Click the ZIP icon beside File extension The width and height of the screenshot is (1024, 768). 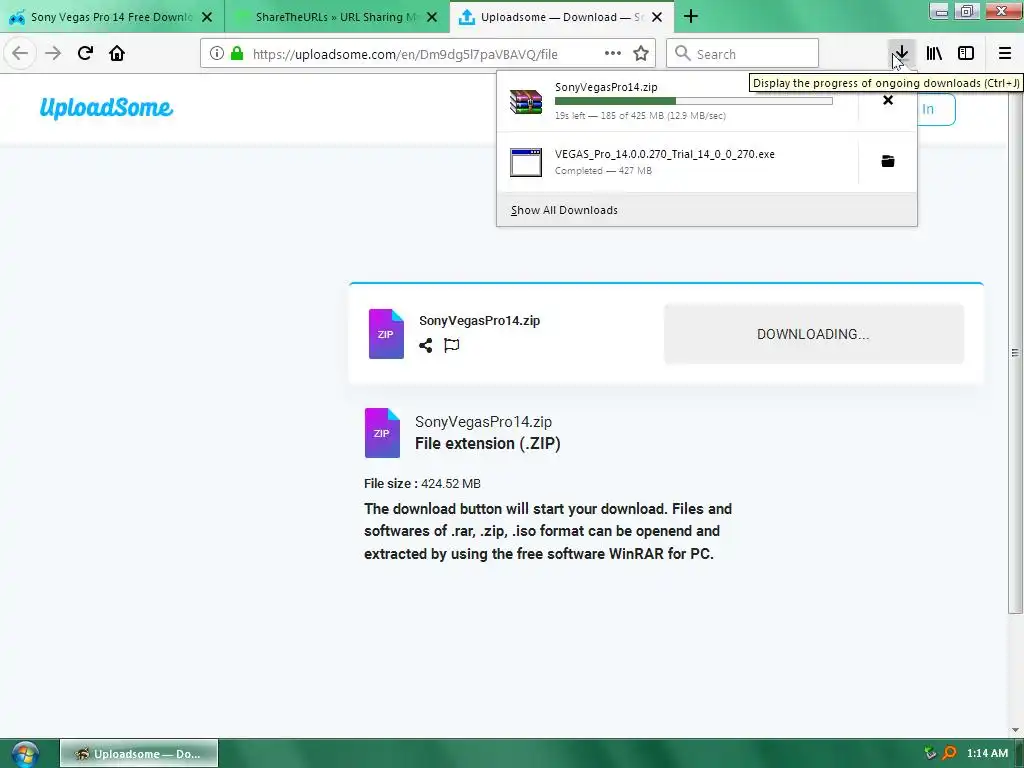[382, 433]
